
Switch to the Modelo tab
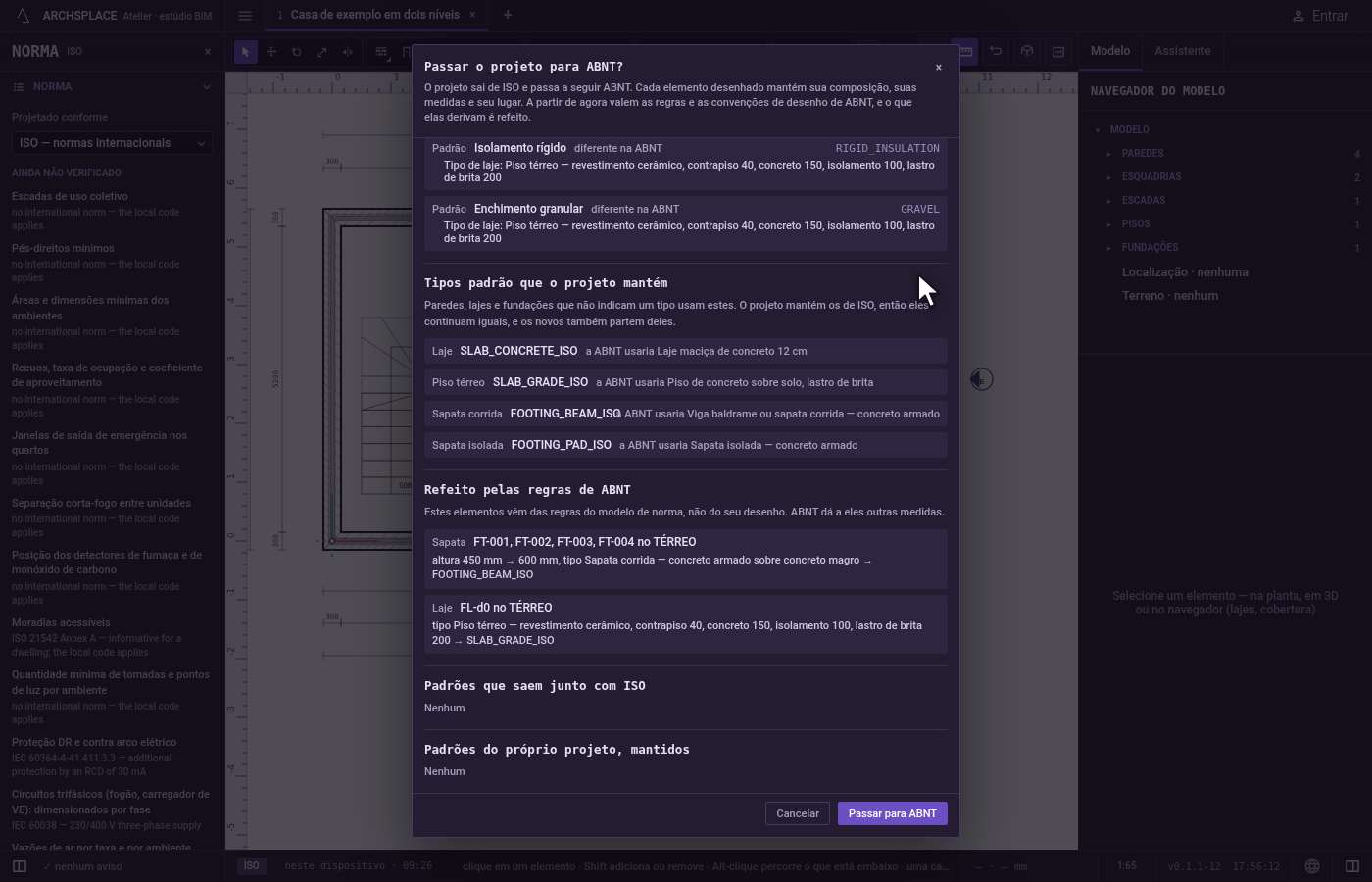point(1110,51)
